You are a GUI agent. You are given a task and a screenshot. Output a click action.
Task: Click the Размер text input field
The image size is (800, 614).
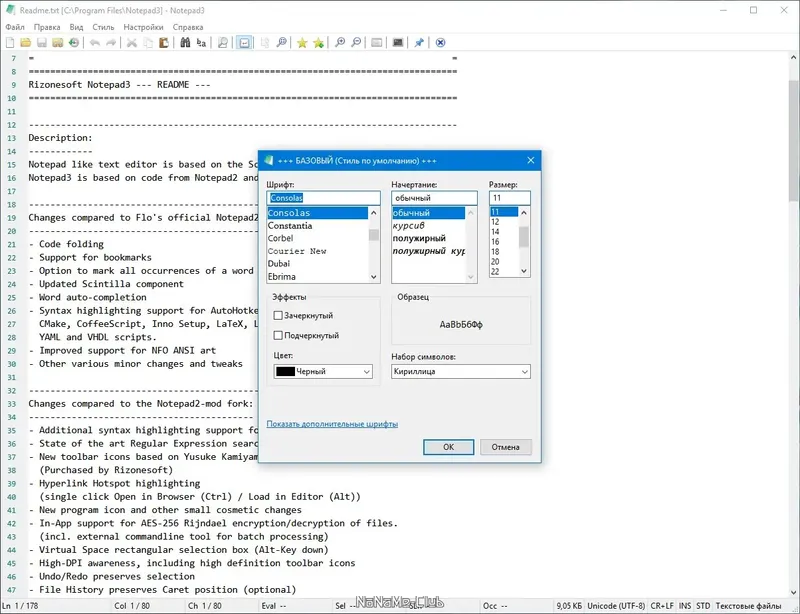coord(510,198)
